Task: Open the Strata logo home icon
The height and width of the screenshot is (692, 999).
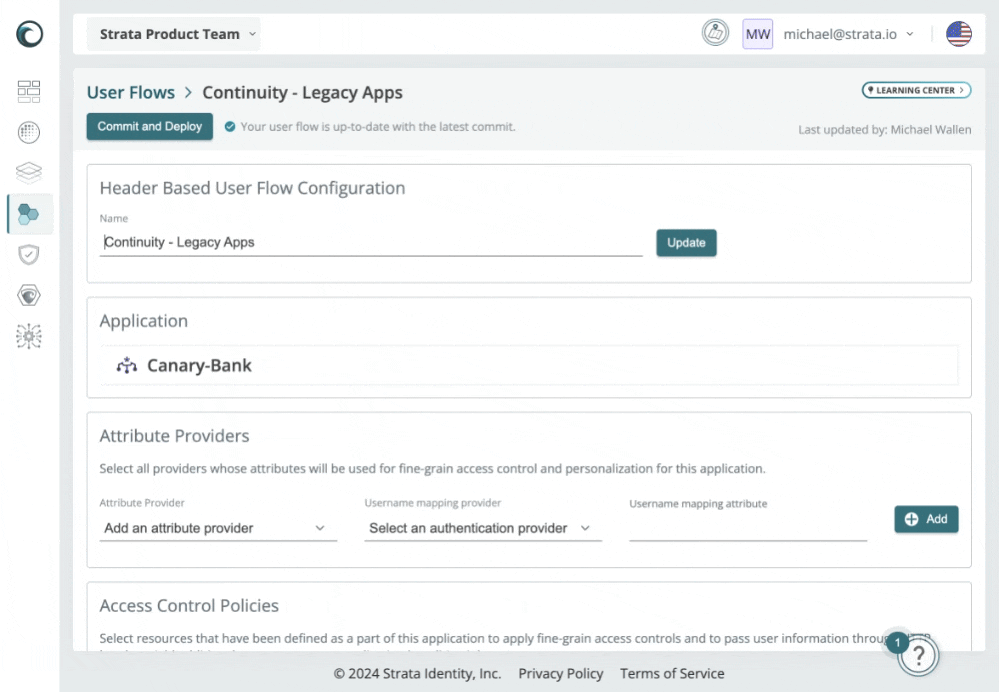Action: tap(29, 34)
